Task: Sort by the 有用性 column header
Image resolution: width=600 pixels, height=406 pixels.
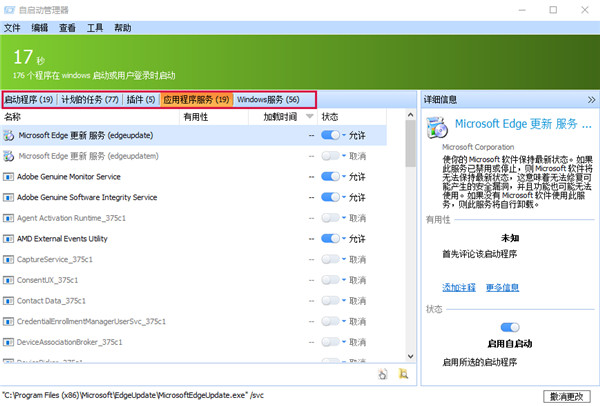Action: [214, 117]
